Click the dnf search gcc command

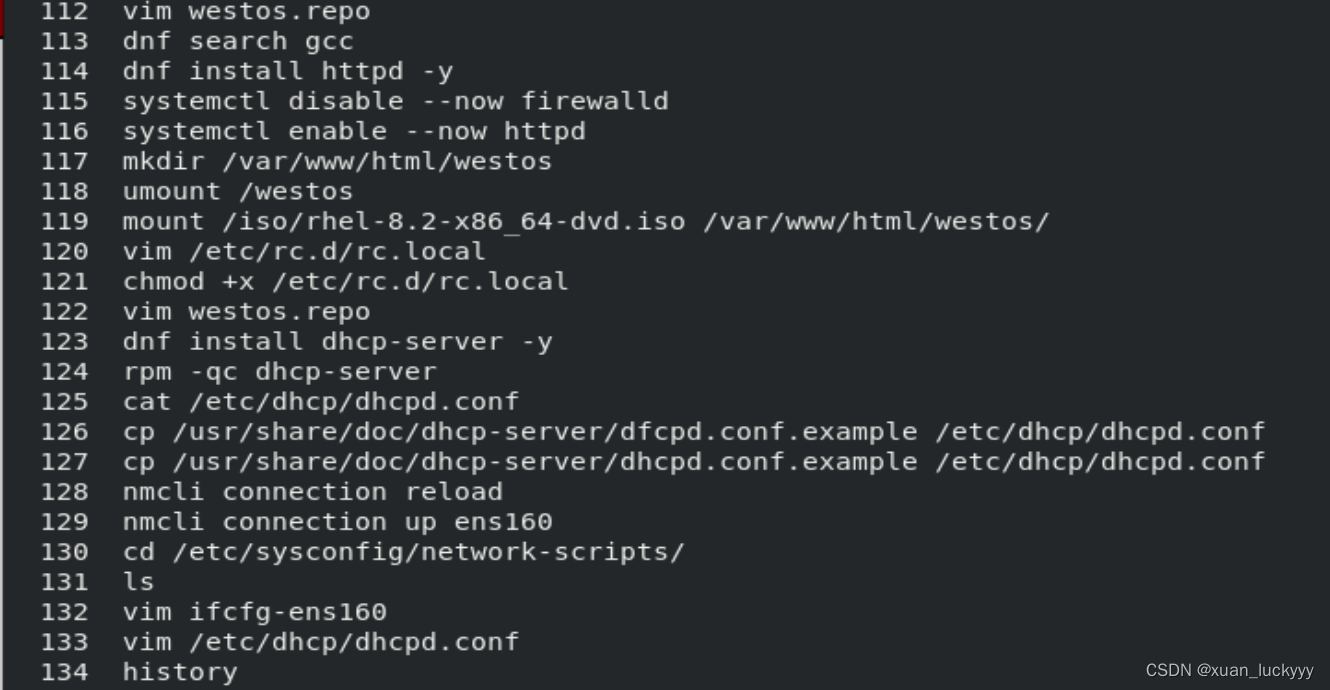coord(238,42)
